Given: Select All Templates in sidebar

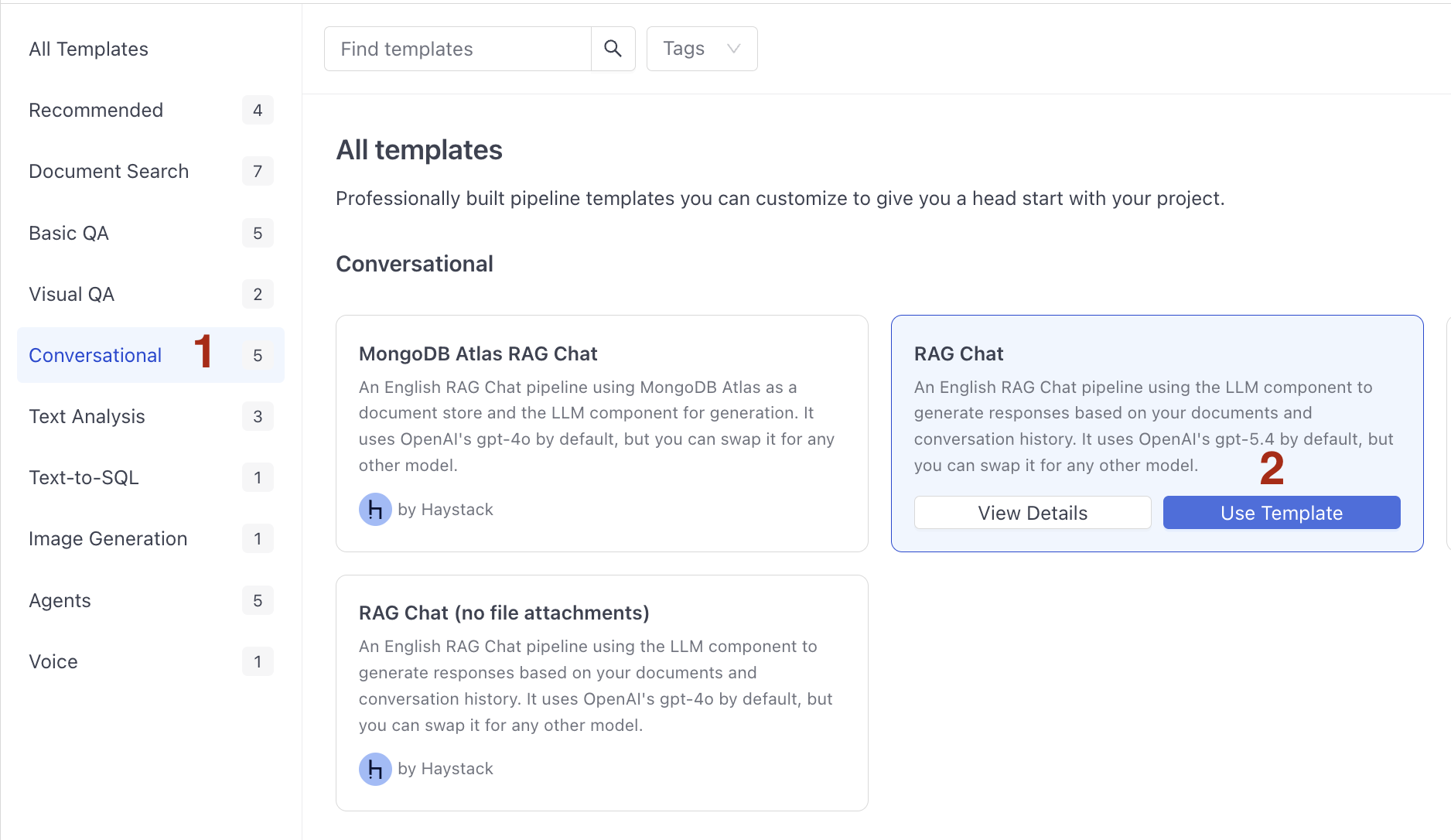Looking at the screenshot, I should (x=88, y=49).
